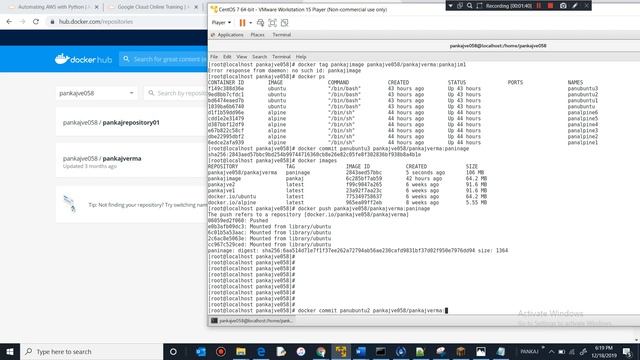The width and height of the screenshot is (640, 360).
Task: Stop the screen recording with red square
Action: point(550,6)
